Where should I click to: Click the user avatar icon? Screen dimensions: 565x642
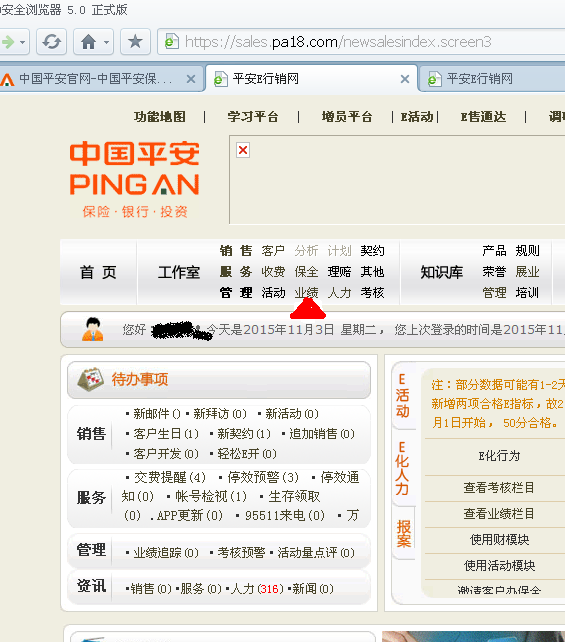93,329
